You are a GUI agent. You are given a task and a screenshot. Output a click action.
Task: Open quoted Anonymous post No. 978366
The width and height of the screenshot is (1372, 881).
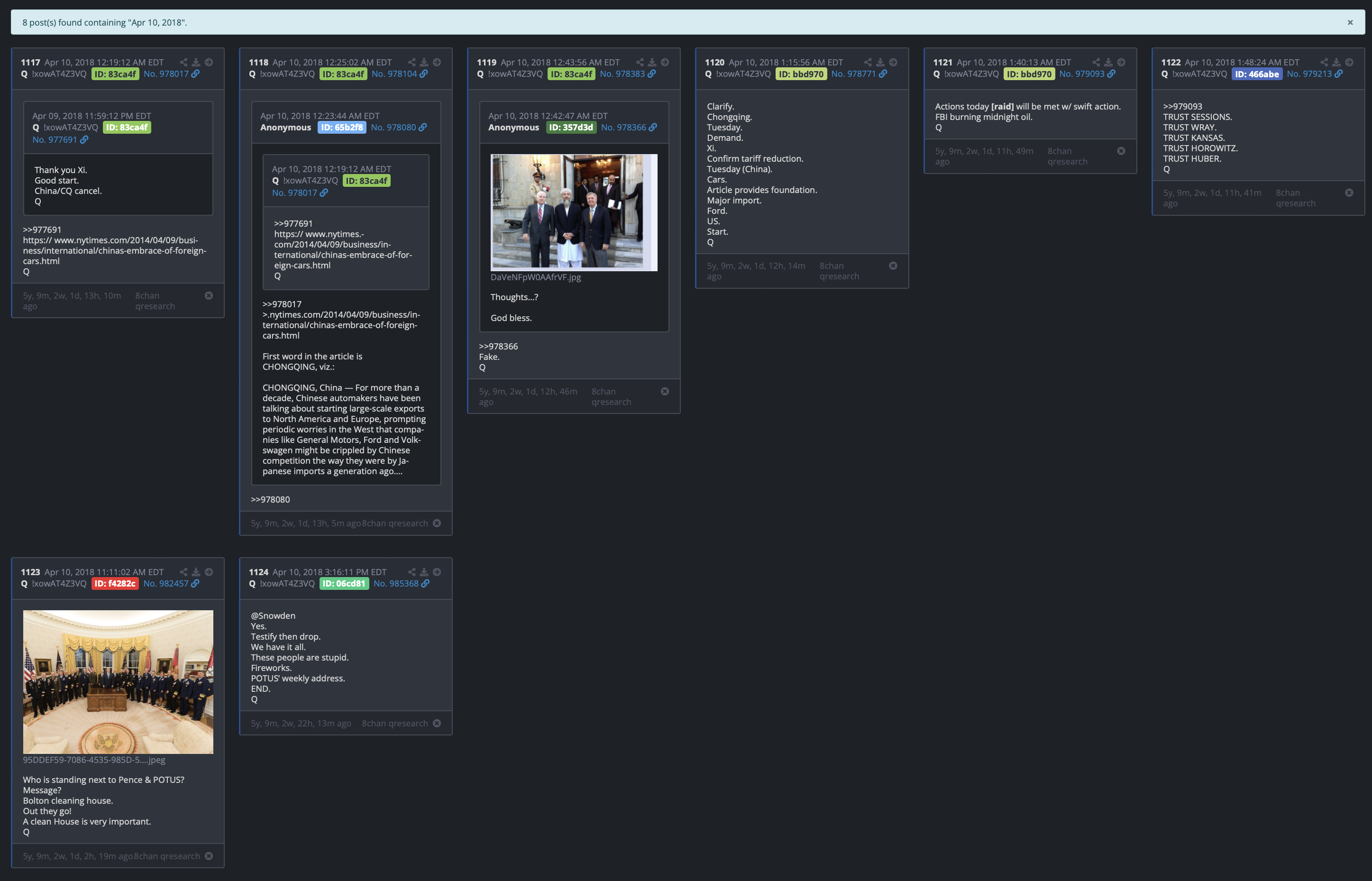click(x=629, y=127)
